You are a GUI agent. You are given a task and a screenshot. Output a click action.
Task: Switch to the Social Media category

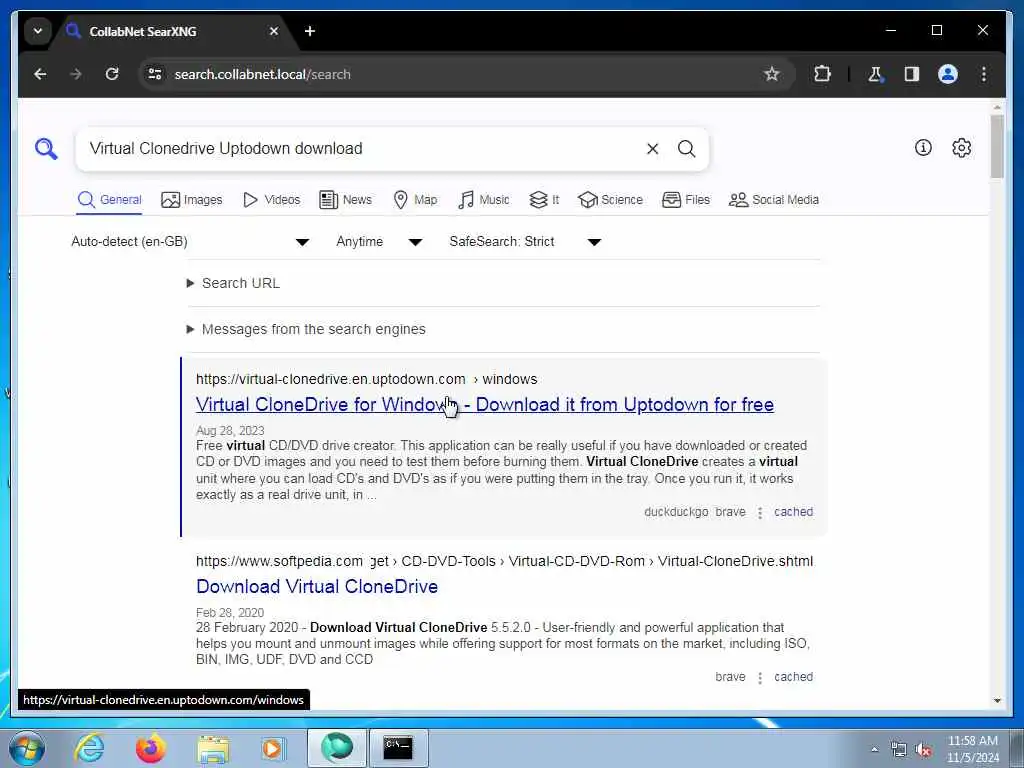pyautogui.click(x=774, y=200)
